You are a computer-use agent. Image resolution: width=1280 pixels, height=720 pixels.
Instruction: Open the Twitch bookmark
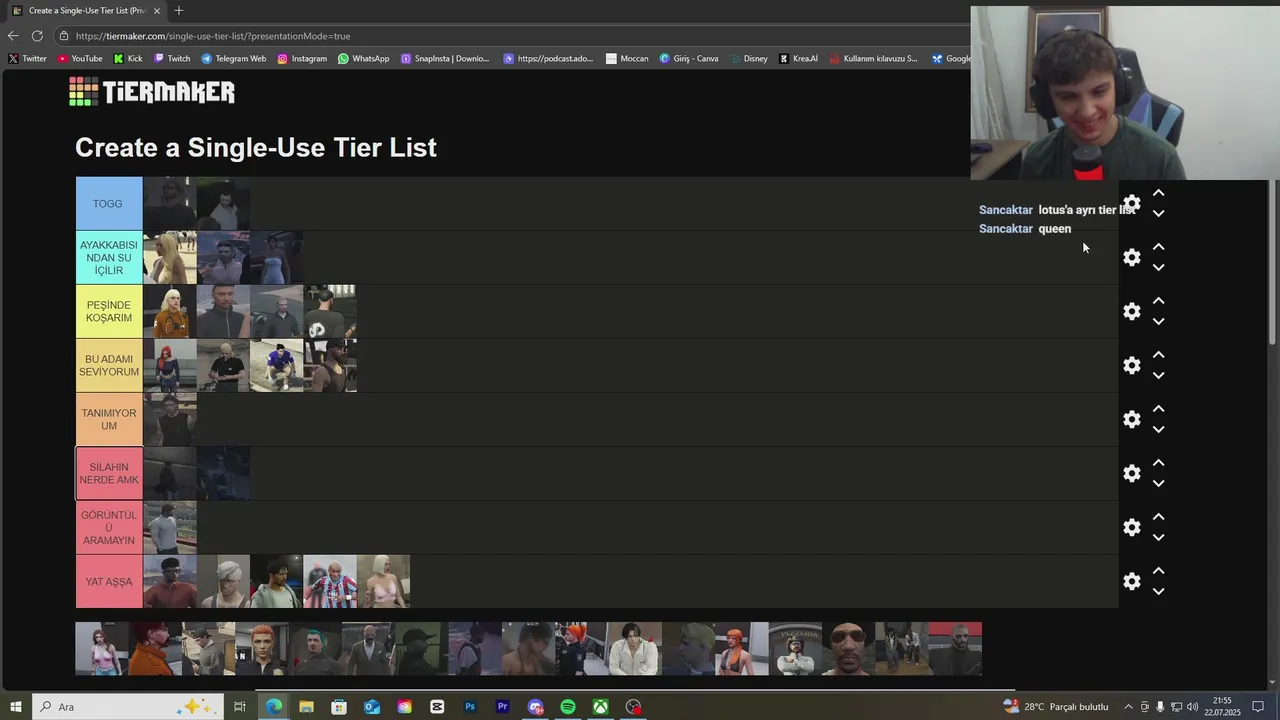(x=171, y=58)
